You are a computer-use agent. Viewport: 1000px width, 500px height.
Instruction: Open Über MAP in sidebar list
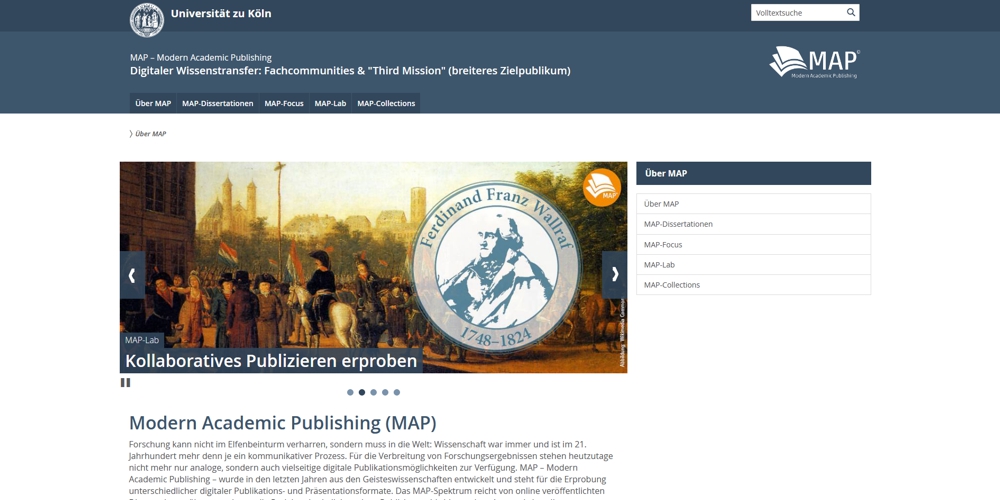pos(753,204)
